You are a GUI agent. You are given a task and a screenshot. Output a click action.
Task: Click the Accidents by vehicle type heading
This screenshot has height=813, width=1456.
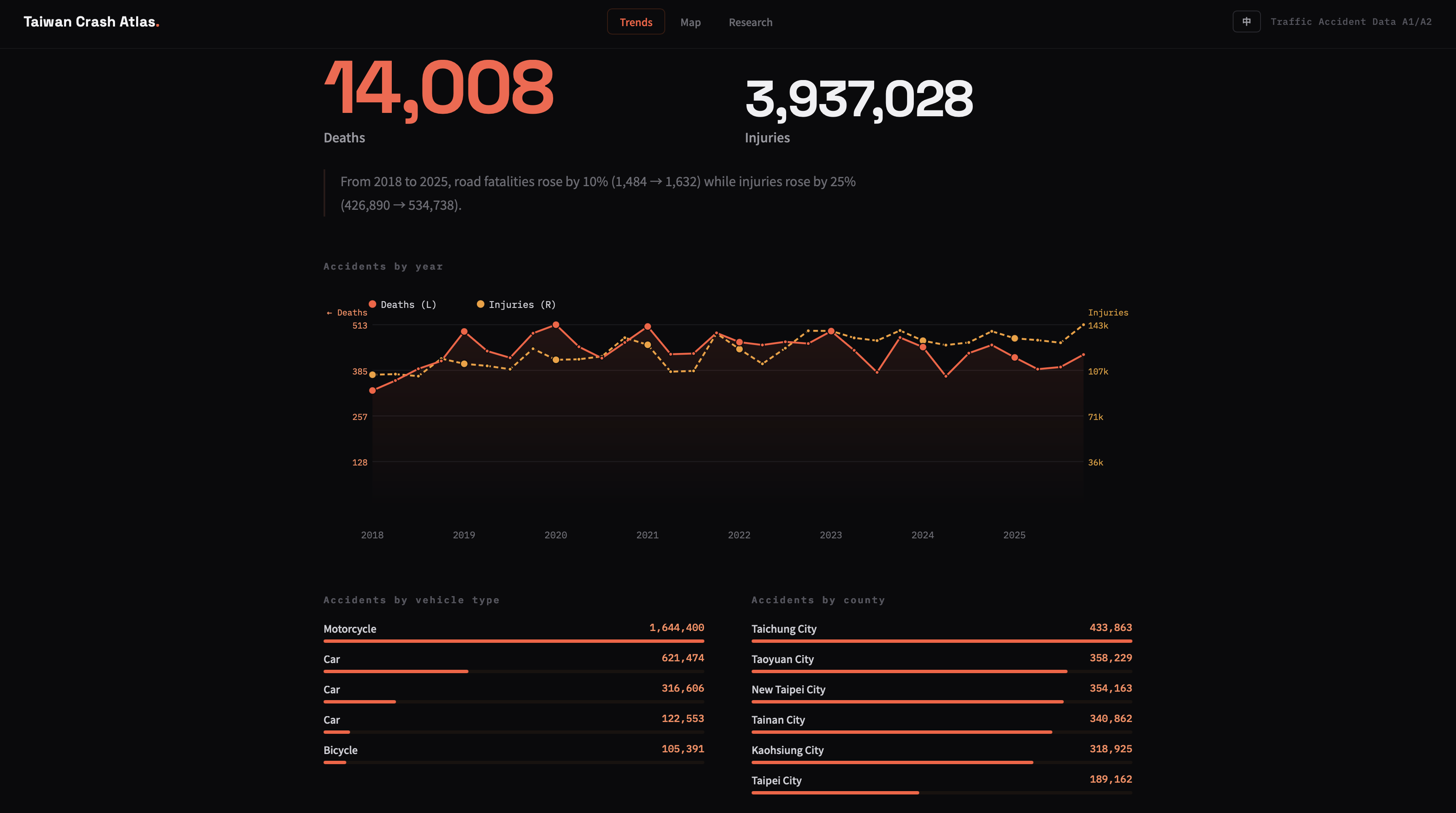412,600
